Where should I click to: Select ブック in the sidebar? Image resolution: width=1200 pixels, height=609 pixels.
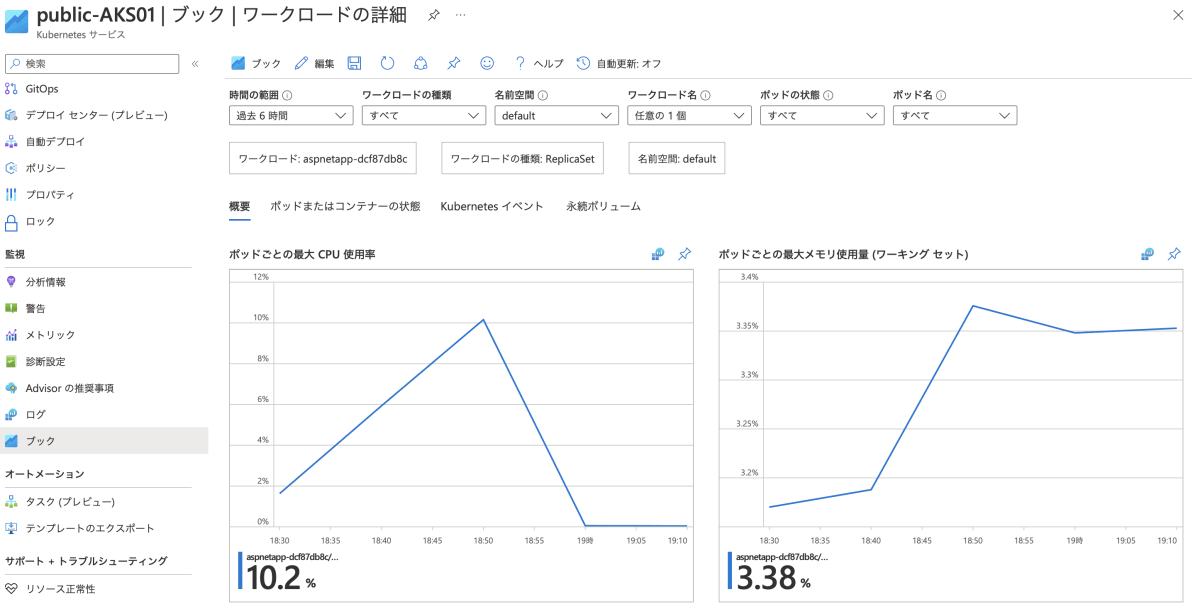(x=104, y=441)
